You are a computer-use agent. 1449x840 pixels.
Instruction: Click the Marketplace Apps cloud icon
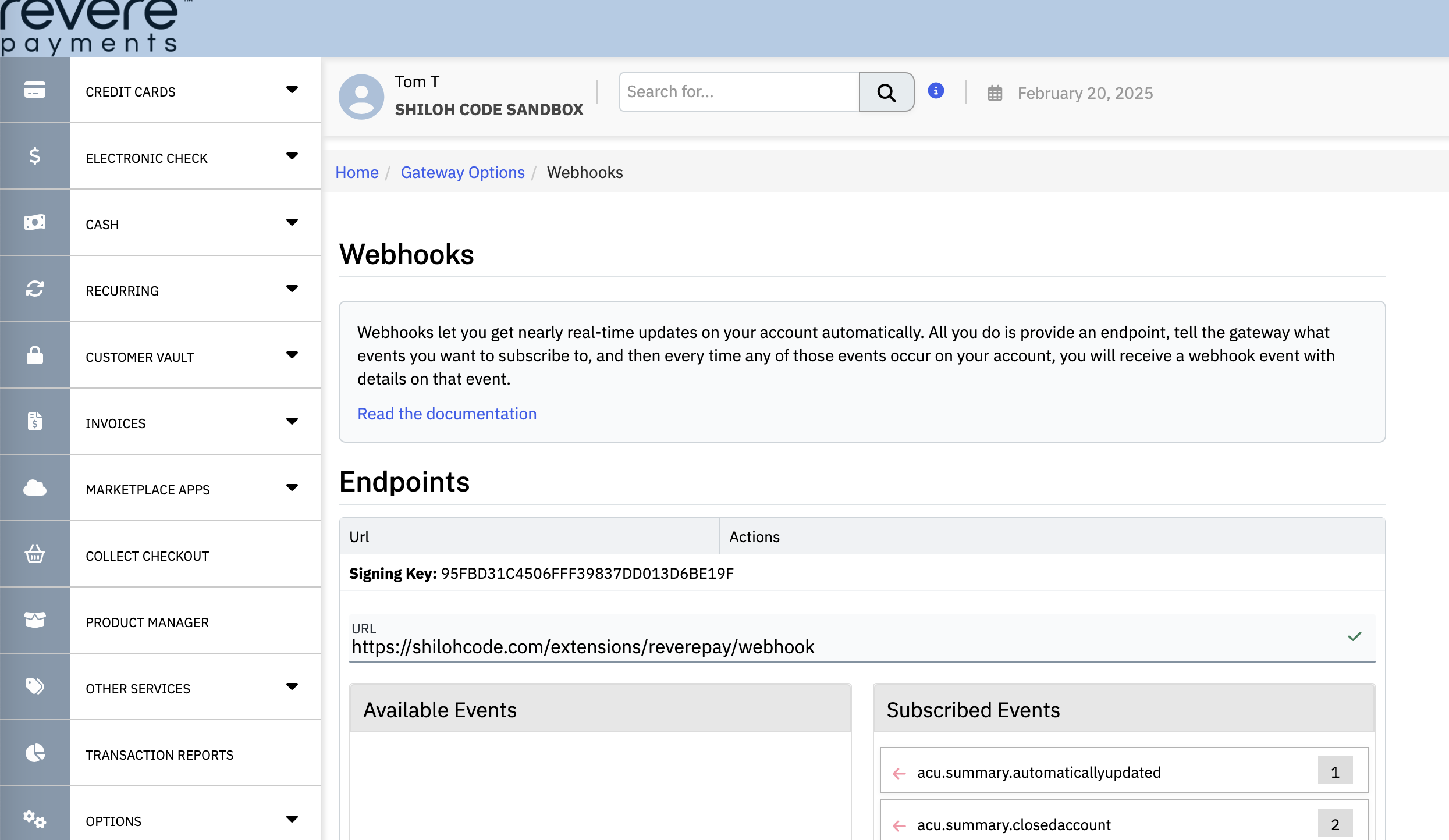pyautogui.click(x=35, y=487)
